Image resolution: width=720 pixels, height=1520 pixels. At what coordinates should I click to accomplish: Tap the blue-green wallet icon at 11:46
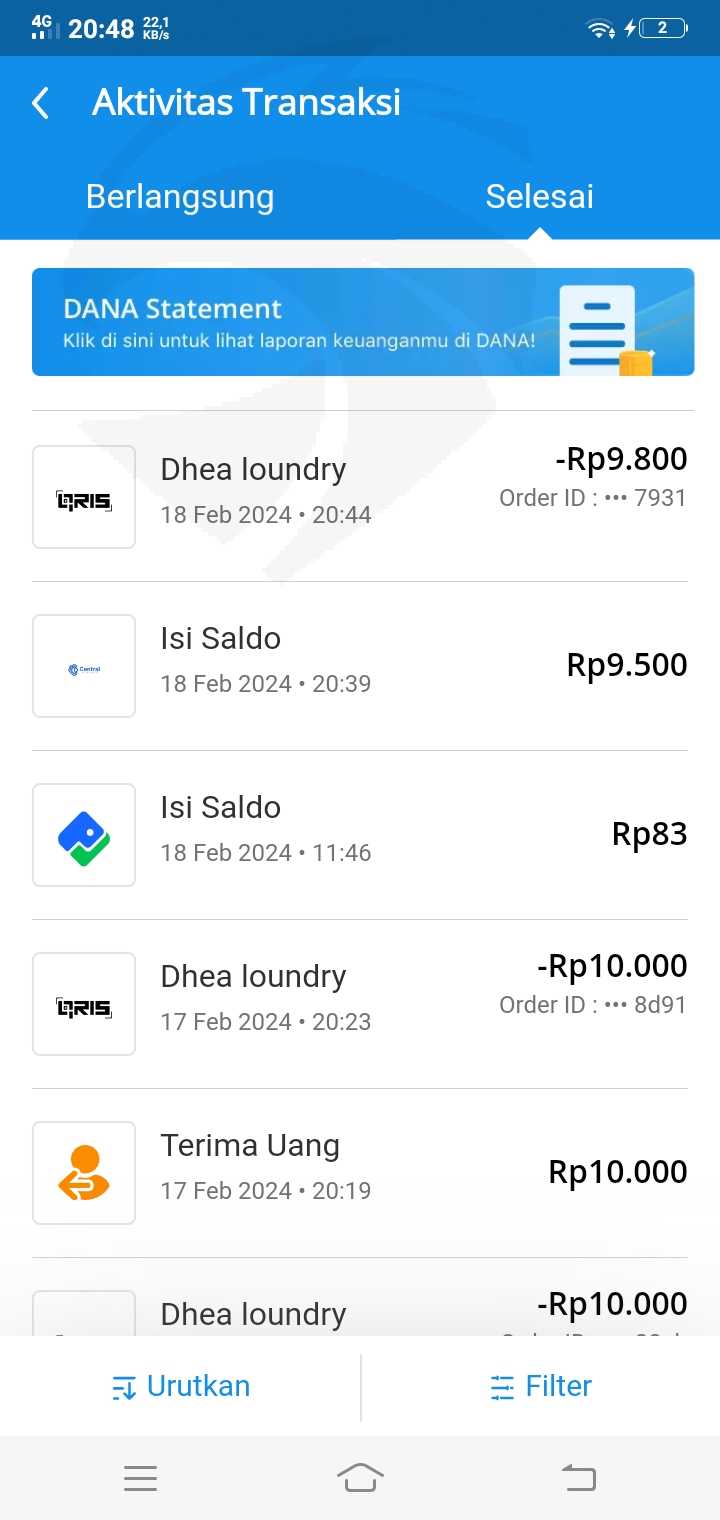(84, 835)
